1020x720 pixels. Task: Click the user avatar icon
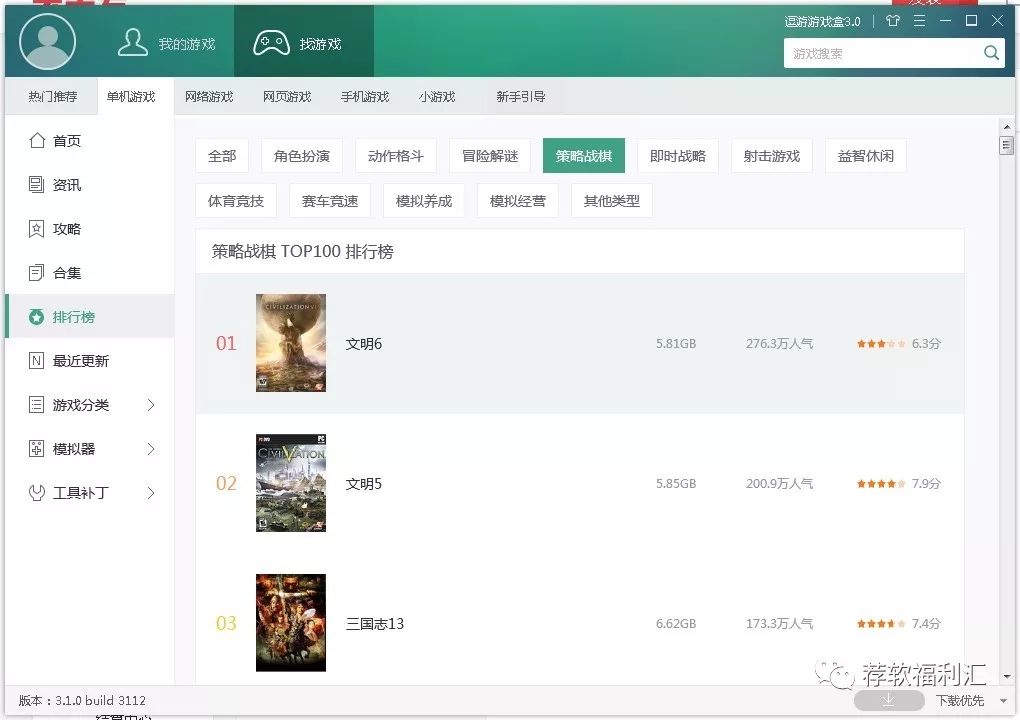(46, 41)
